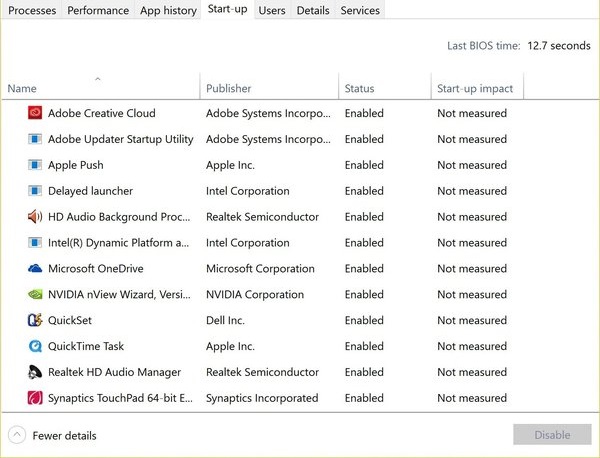Click the Fewer details label

tap(64, 435)
